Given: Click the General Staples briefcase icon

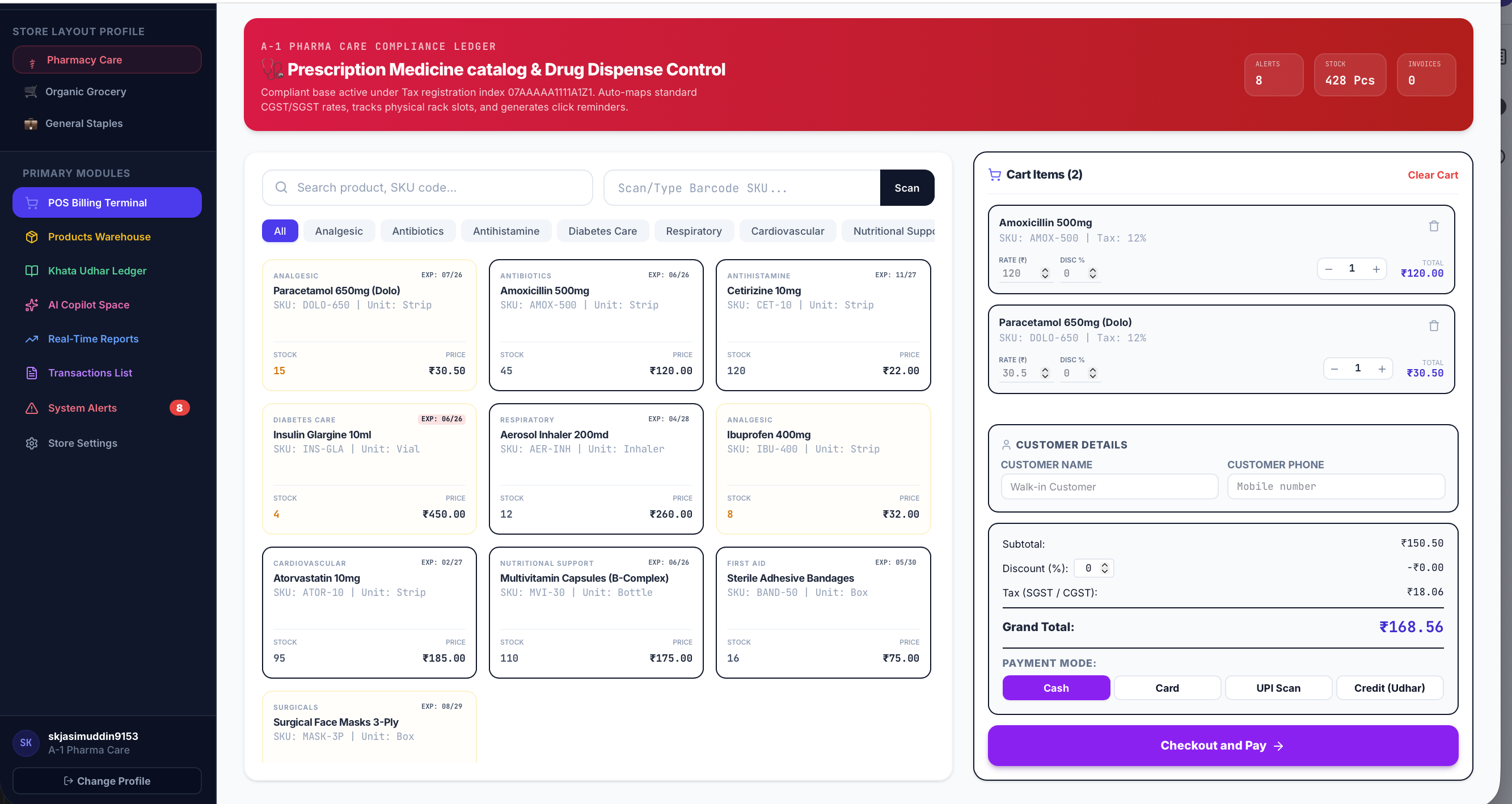Looking at the screenshot, I should pyautogui.click(x=31, y=124).
